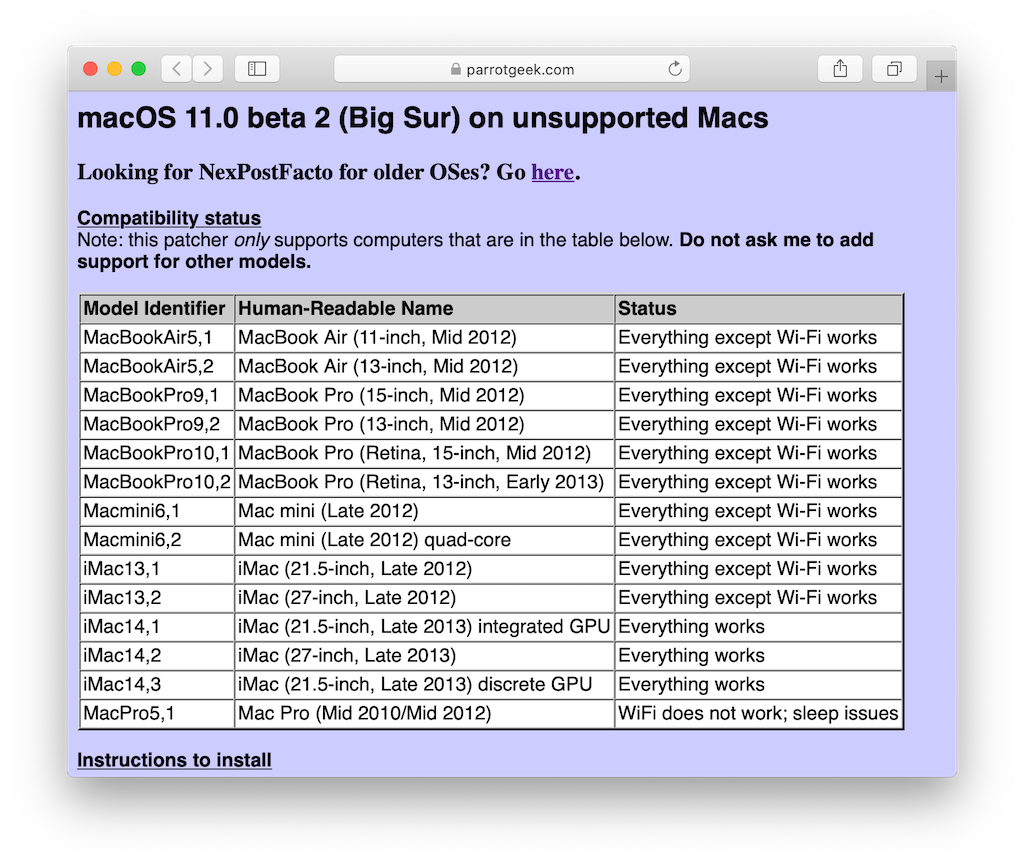The height and width of the screenshot is (866, 1024).
Task: Click the green zoom window button
Action: (138, 69)
